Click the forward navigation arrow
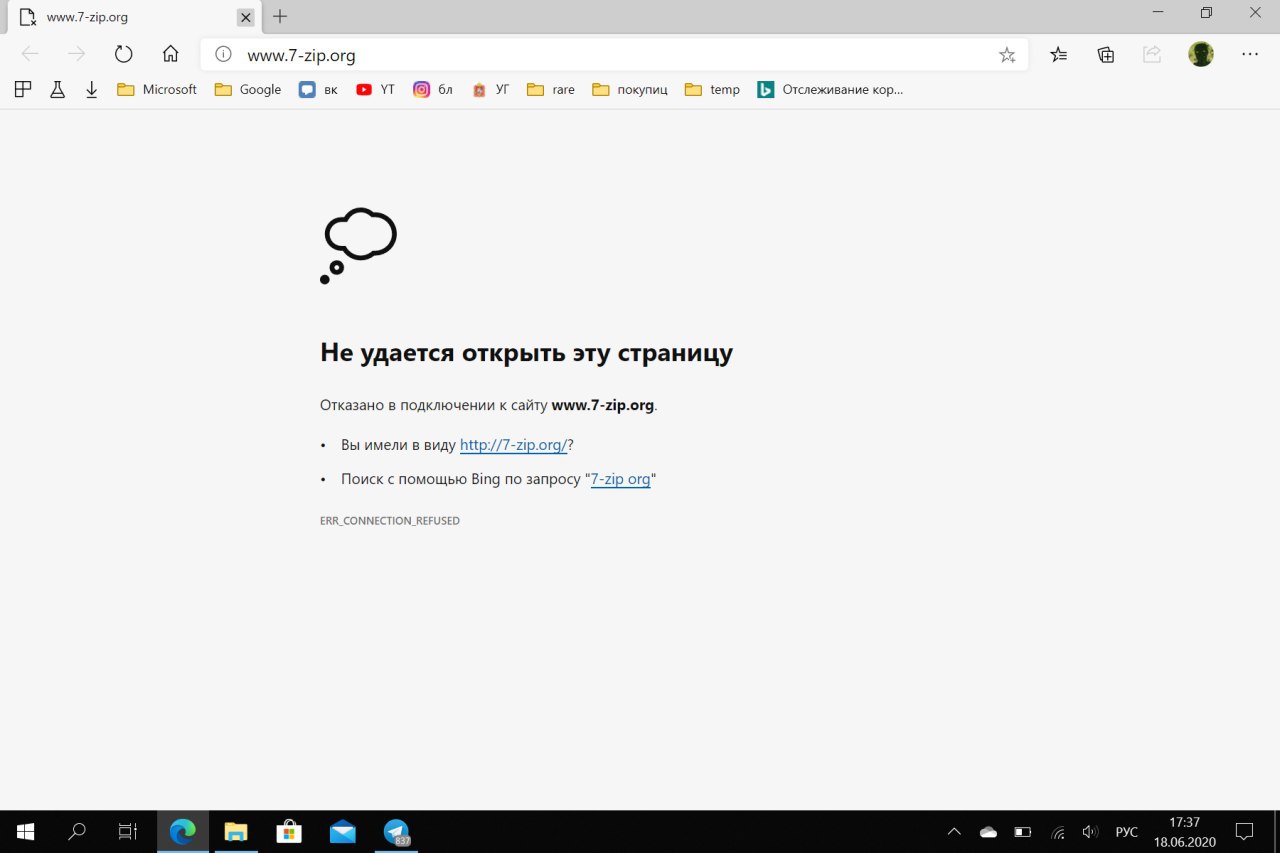The width and height of the screenshot is (1280, 853). (x=77, y=55)
